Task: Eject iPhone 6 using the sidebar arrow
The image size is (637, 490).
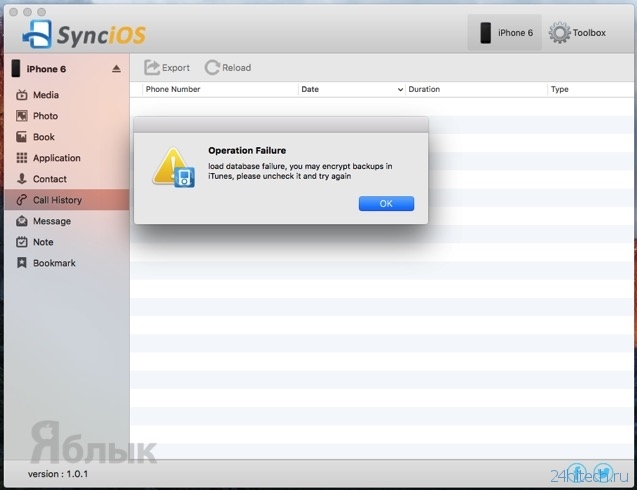Action: (116, 69)
